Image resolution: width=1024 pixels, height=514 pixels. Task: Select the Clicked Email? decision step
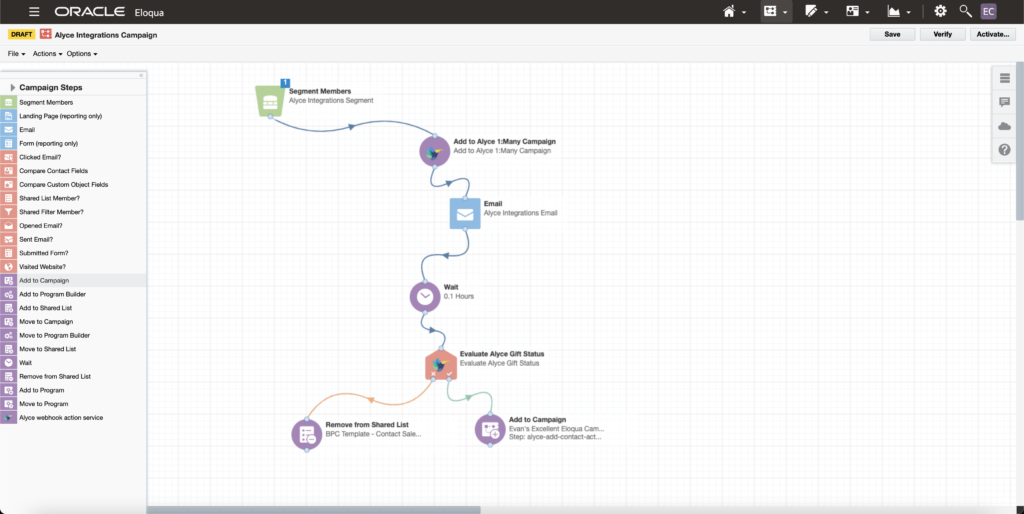point(73,157)
